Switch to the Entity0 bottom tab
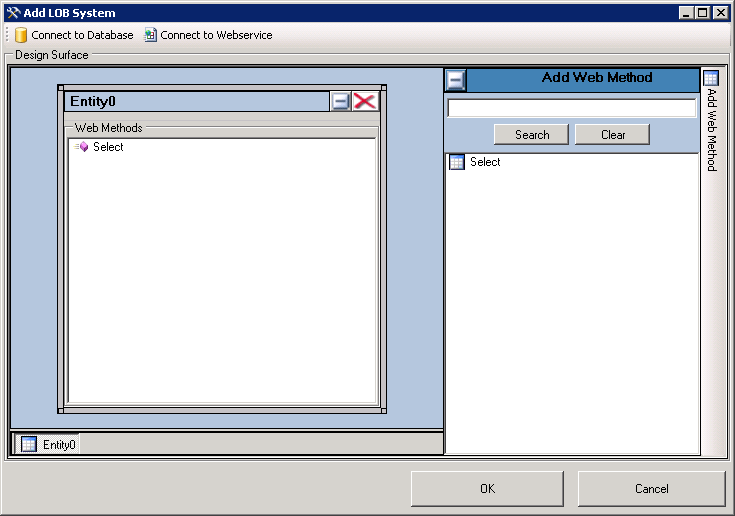Screen dimensions: 735x516 pyautogui.click(x=47, y=444)
